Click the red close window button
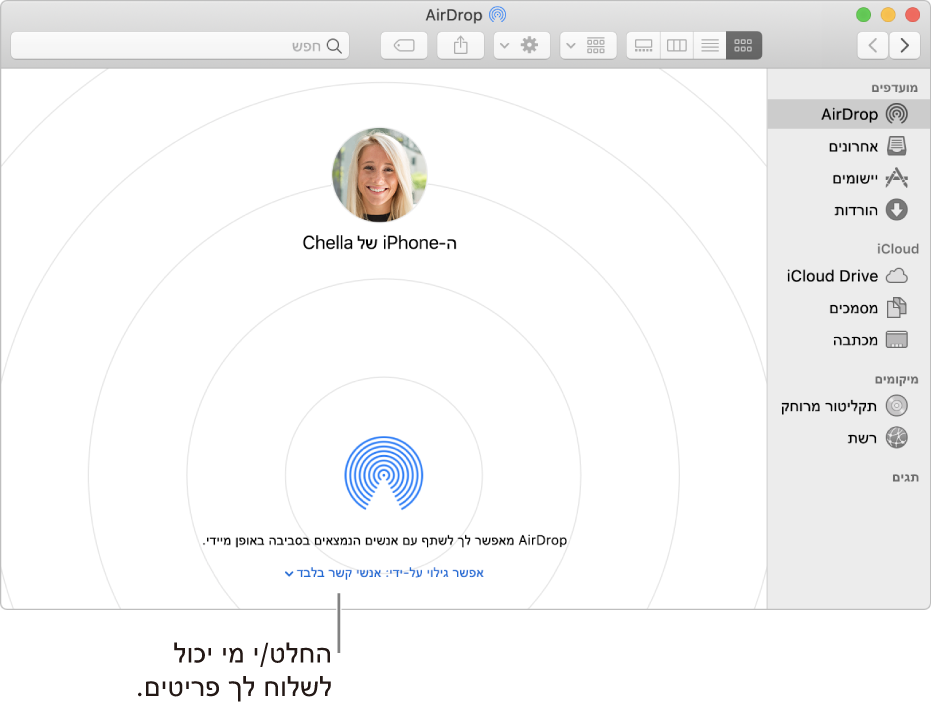Image resolution: width=931 pixels, height=713 pixels. (x=912, y=15)
